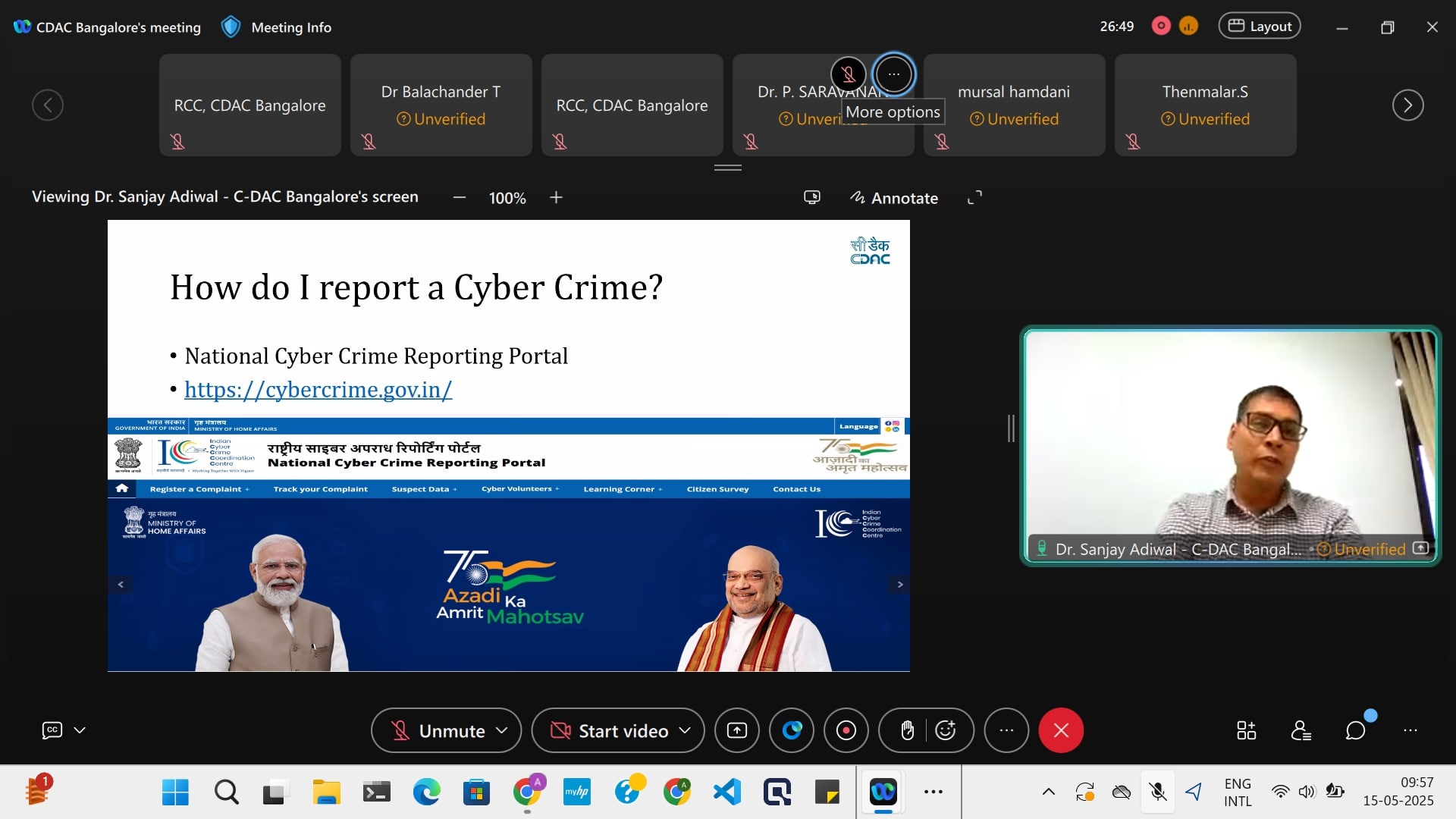Toggle closed captions CC button
Image resolution: width=1456 pixels, height=819 pixels.
pyautogui.click(x=52, y=730)
